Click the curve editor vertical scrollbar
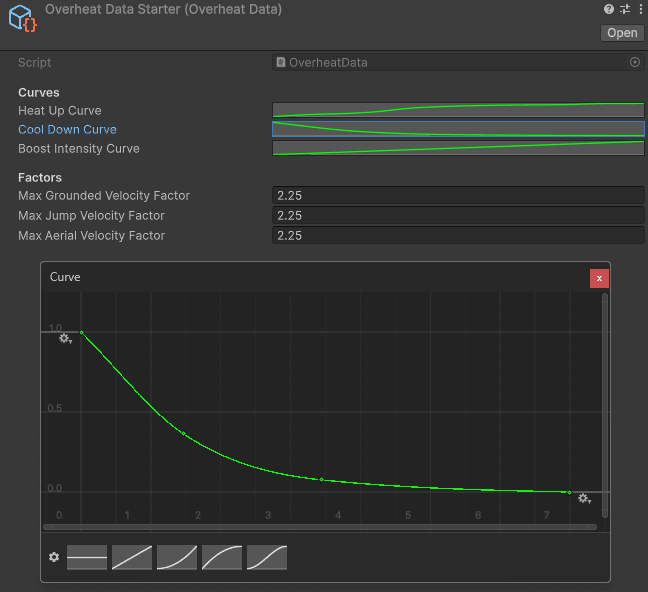Screen dimensions: 648x592 click(605, 406)
